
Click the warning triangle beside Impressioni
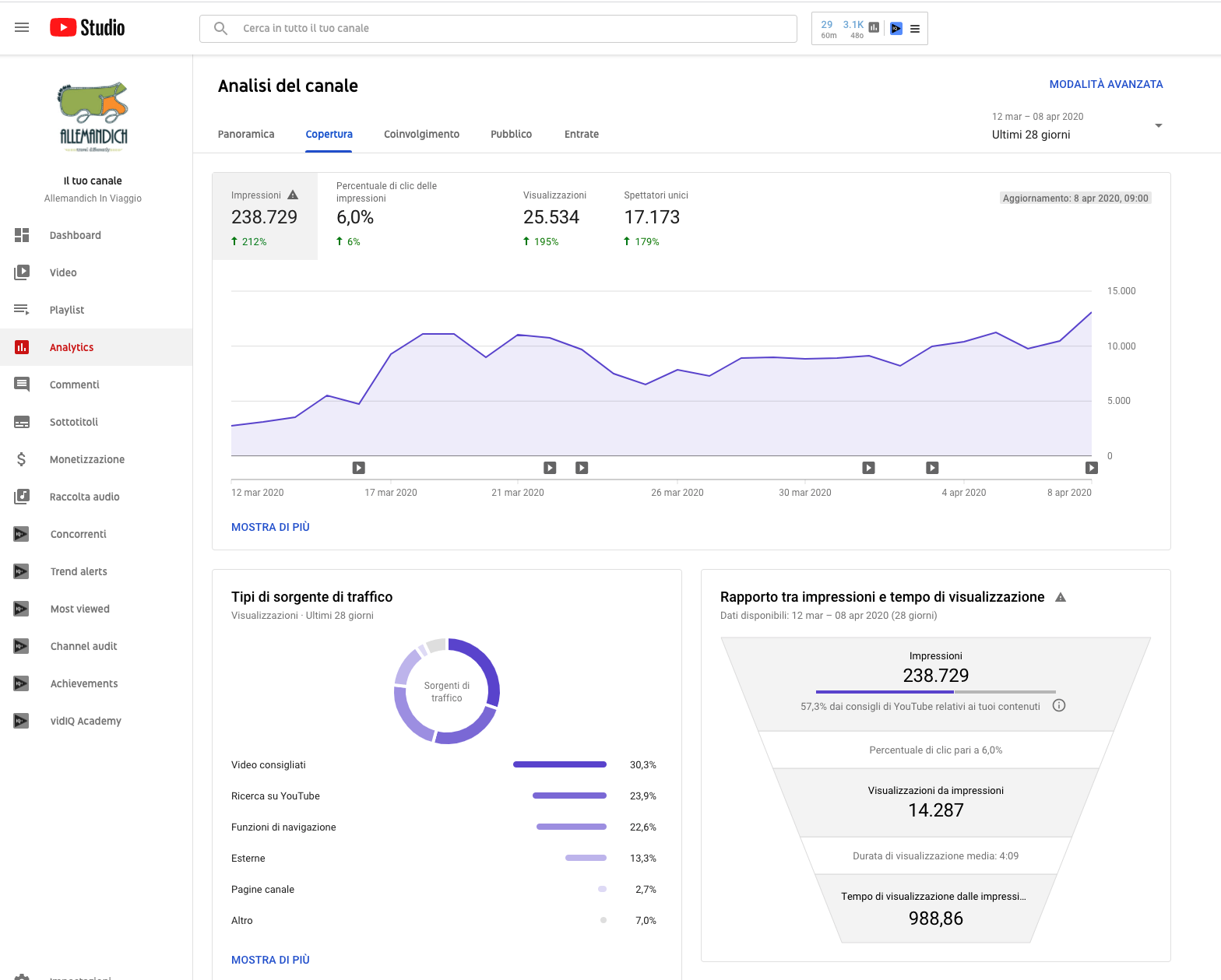(293, 195)
